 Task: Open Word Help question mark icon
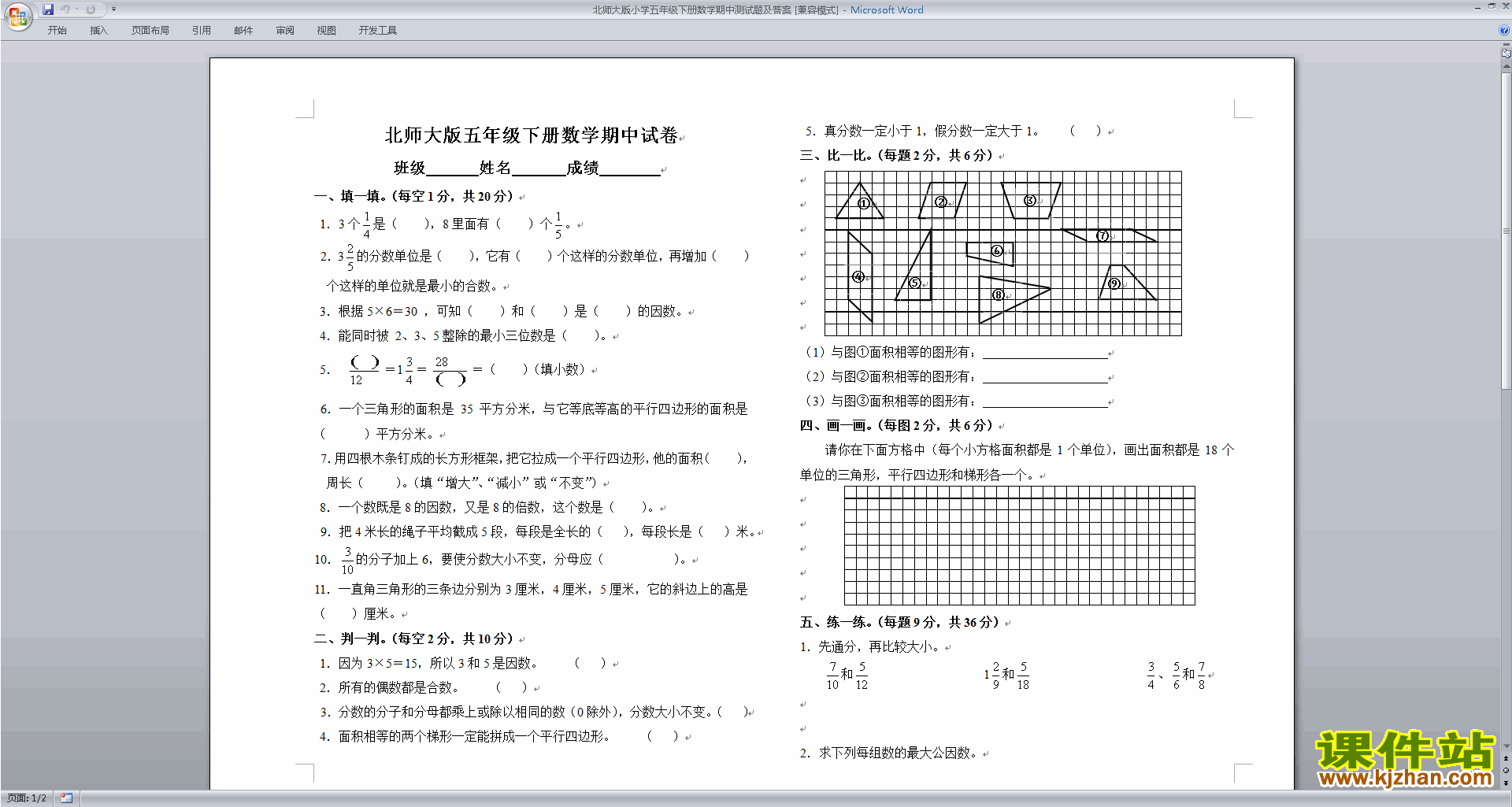pyautogui.click(x=1504, y=30)
